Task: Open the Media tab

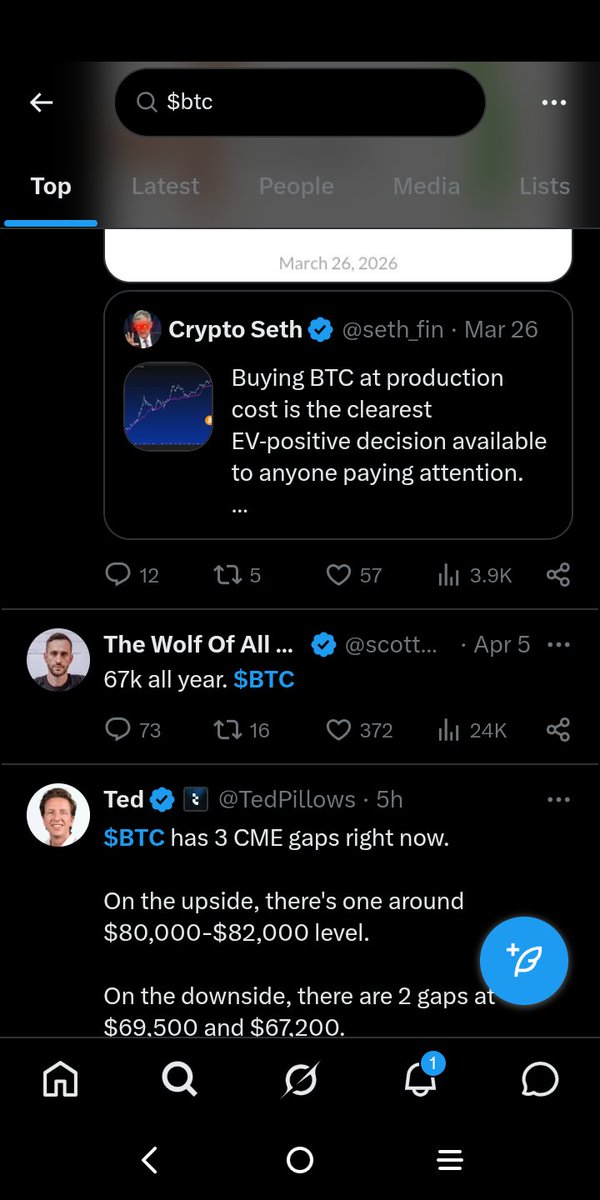Action: tap(426, 186)
